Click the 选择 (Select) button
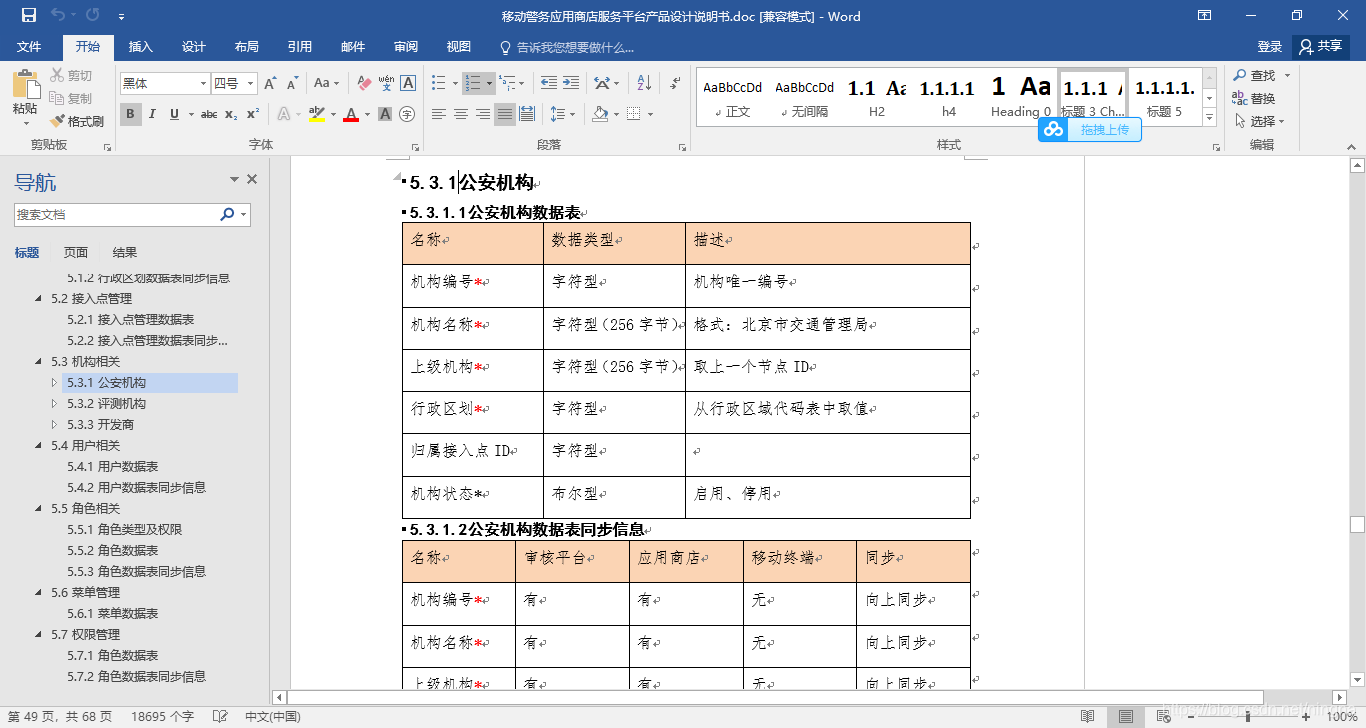The height and width of the screenshot is (728, 1366). tap(1258, 121)
